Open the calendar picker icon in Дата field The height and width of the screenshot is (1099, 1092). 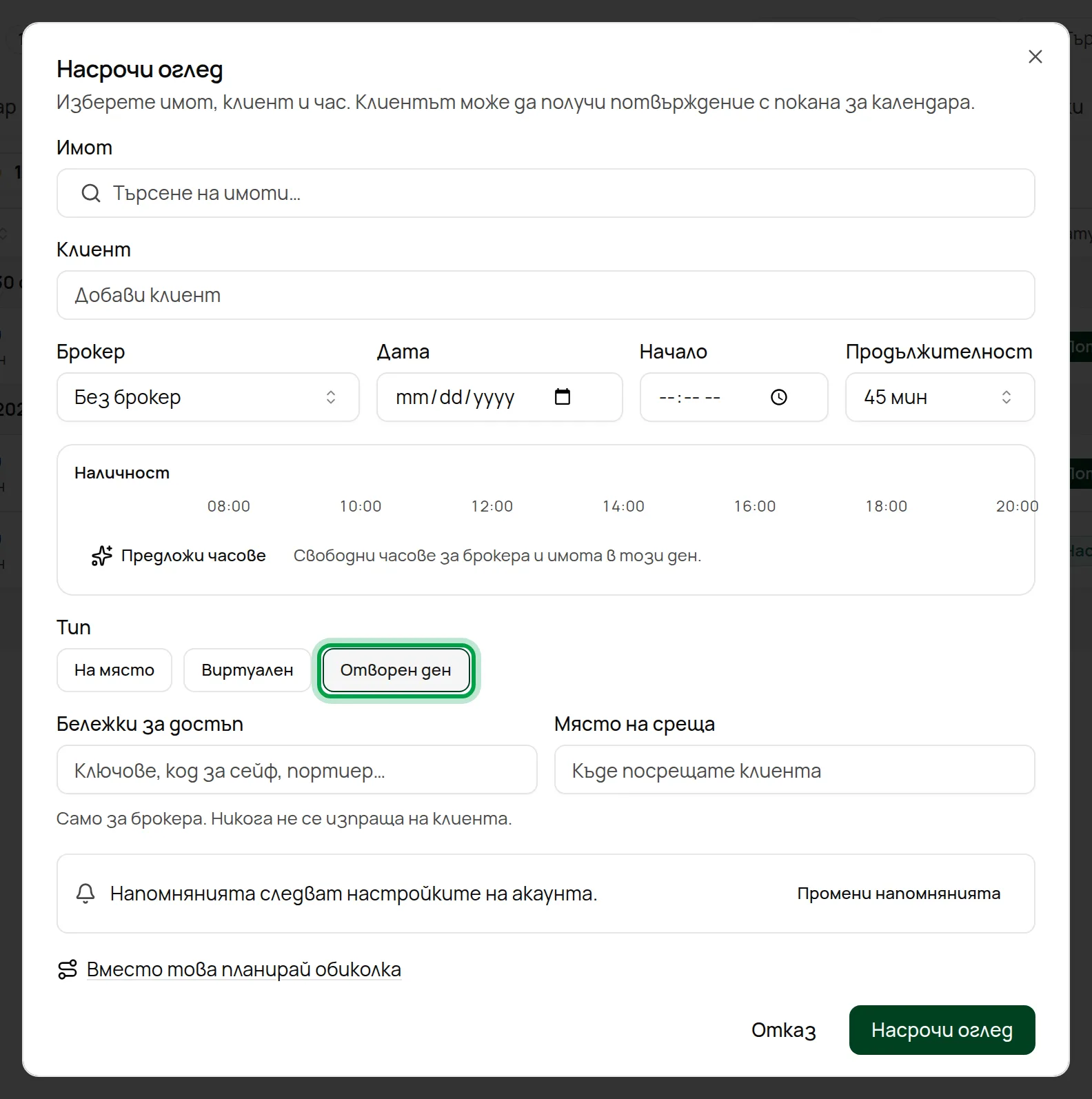pyautogui.click(x=563, y=396)
